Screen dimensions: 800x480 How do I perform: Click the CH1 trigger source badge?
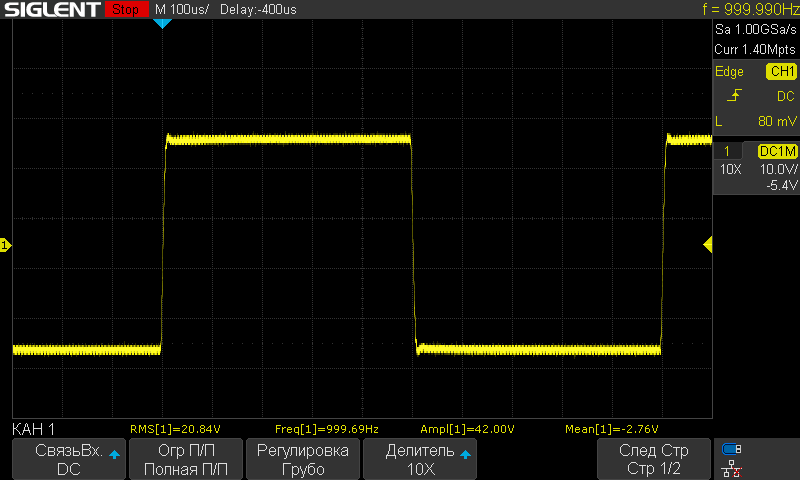[782, 71]
